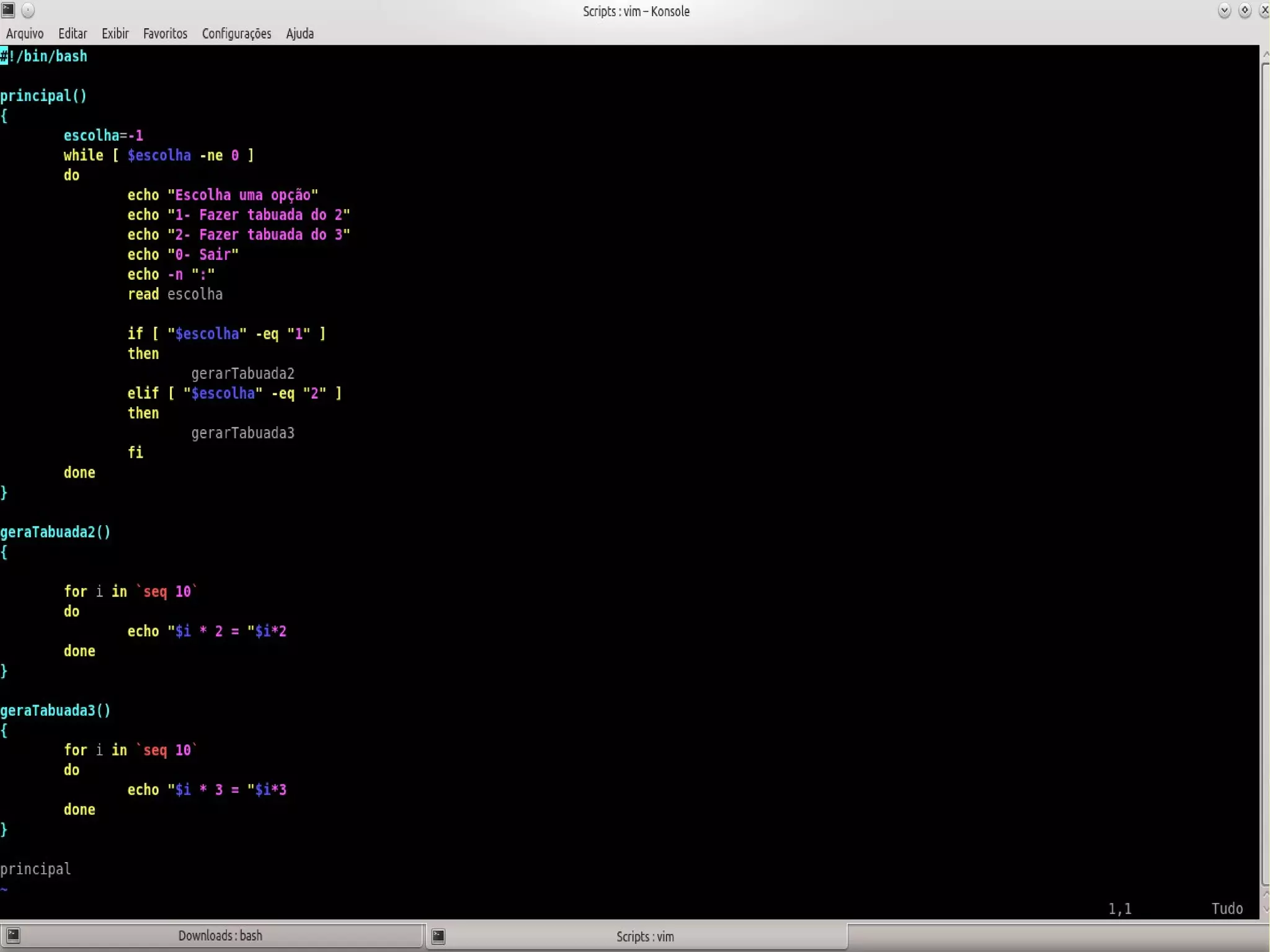Switch to the Downloads : bash tab
The height and width of the screenshot is (952, 1270).
click(220, 935)
